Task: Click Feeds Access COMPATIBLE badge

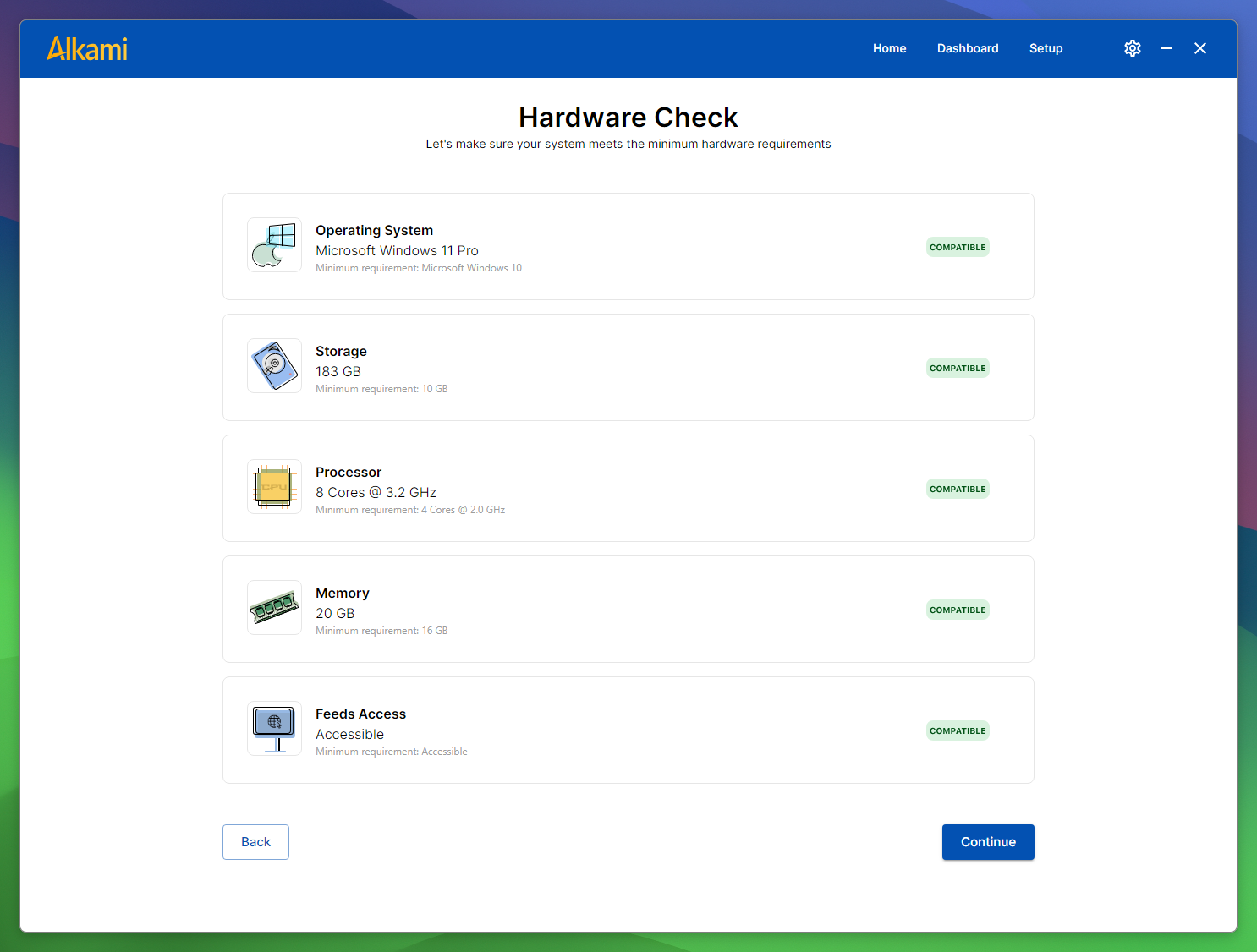Action: click(x=958, y=730)
